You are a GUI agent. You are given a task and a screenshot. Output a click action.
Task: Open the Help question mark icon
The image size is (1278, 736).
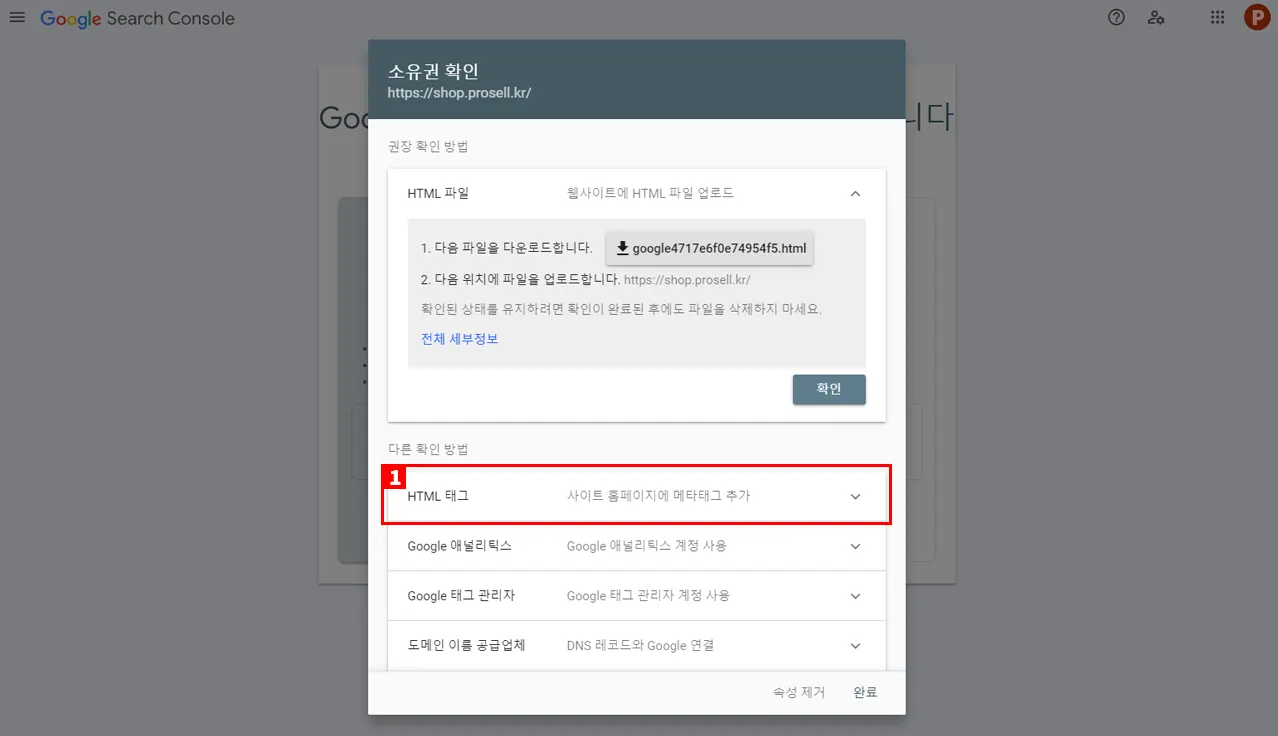click(1116, 17)
